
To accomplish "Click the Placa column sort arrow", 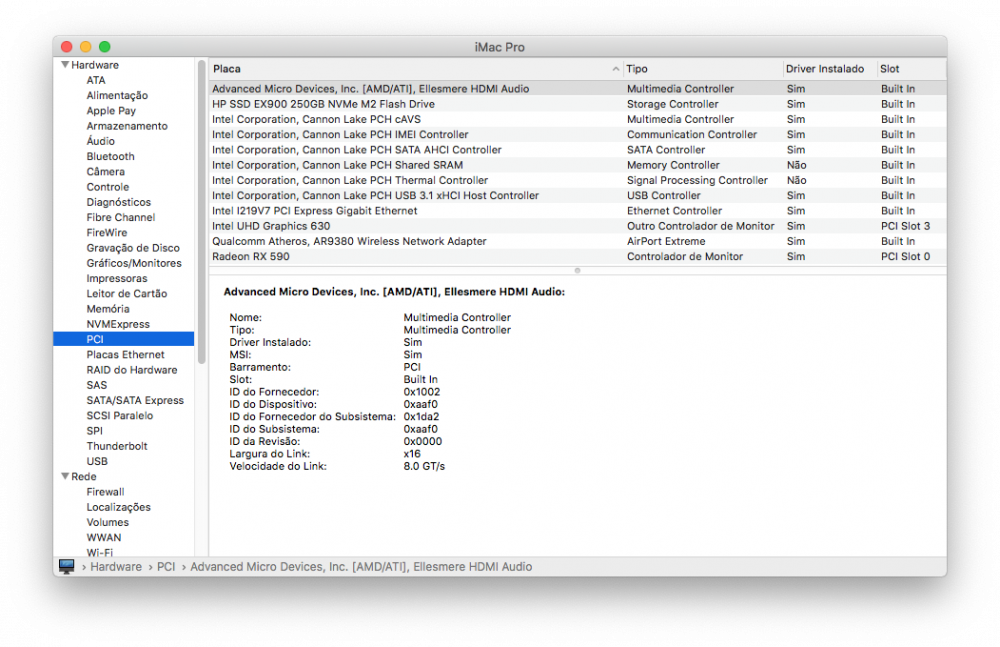I will point(615,69).
